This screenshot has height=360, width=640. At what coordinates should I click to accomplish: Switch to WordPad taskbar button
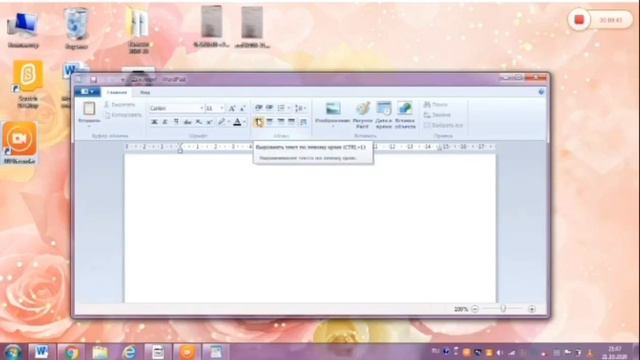(x=216, y=352)
